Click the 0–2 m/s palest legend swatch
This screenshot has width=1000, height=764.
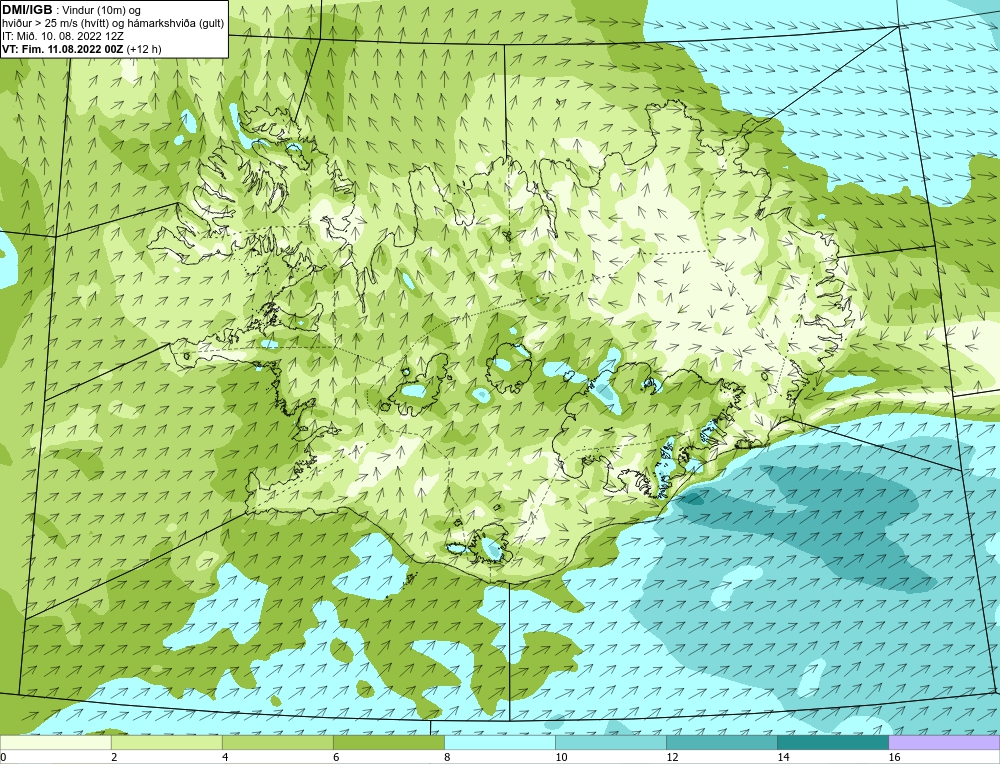coord(55,742)
